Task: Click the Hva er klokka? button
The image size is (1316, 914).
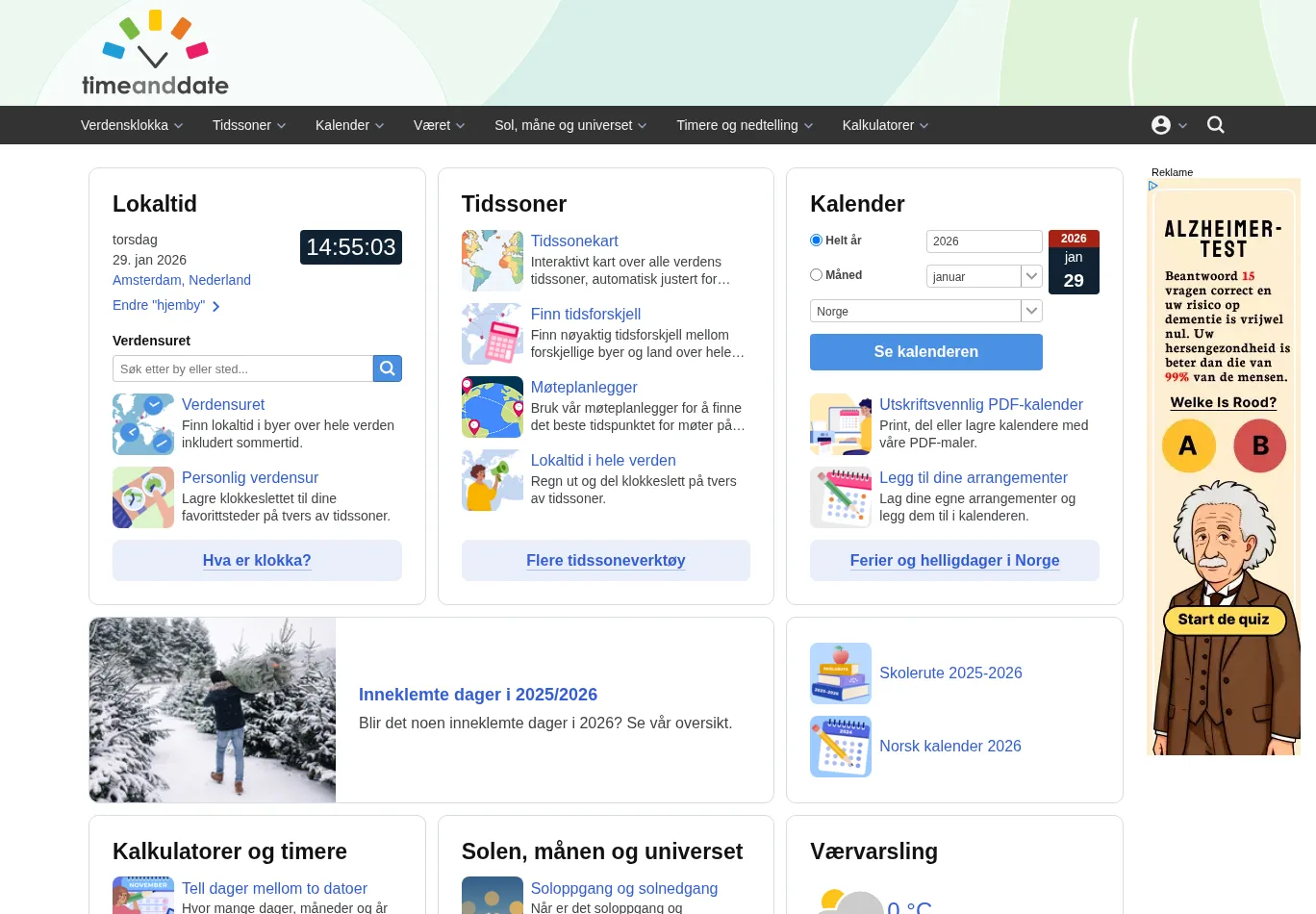Action: (x=257, y=560)
